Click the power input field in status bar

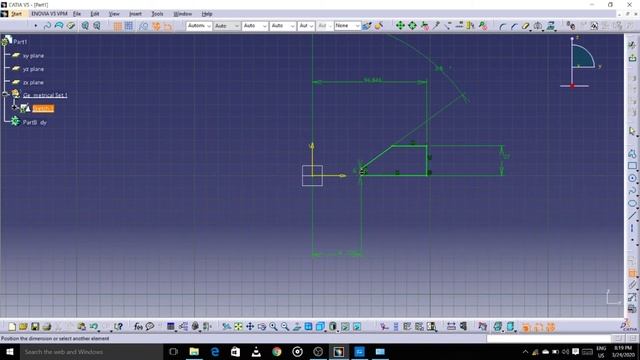point(549,338)
